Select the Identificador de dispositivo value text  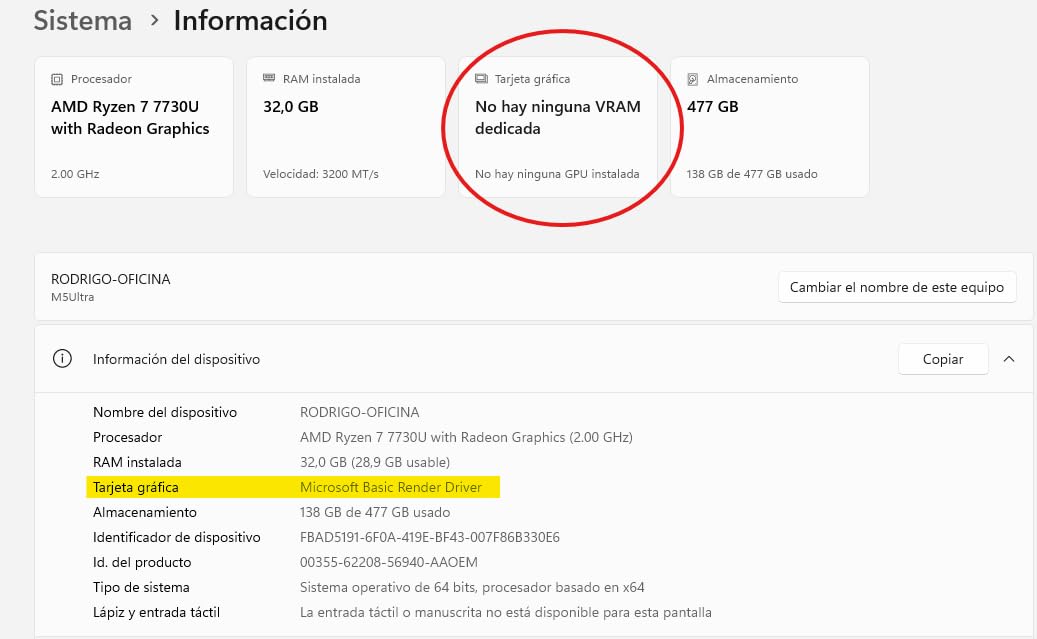pos(430,537)
